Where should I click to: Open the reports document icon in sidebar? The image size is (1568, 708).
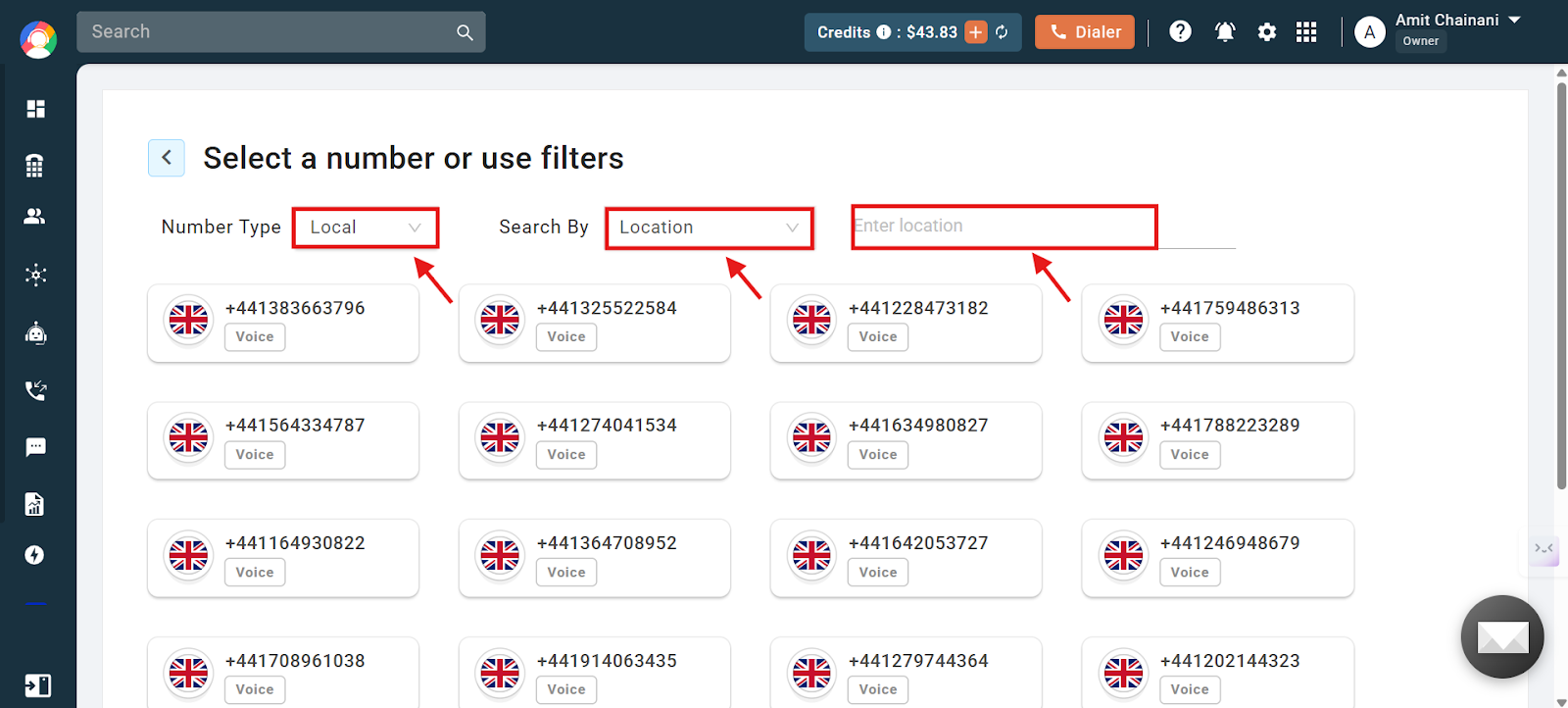[35, 504]
